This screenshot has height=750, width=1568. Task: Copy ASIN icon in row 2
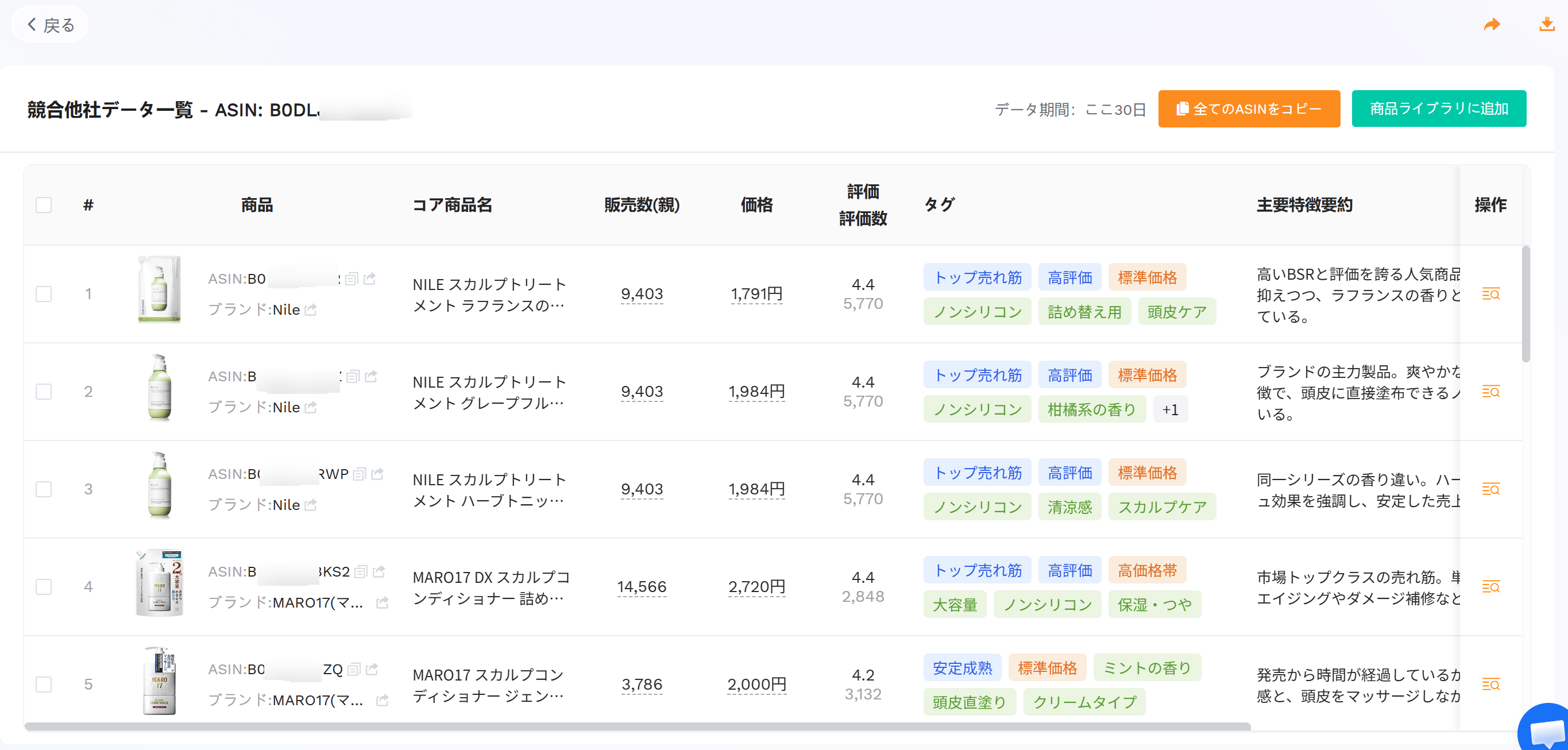[353, 376]
